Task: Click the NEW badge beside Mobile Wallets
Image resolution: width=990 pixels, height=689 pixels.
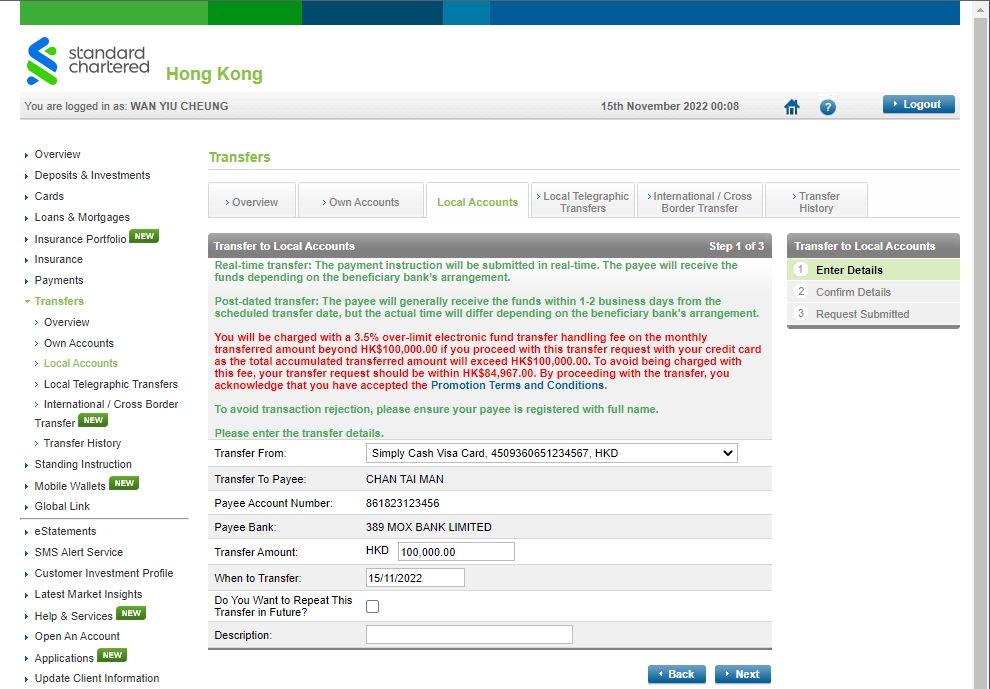Action: point(124,483)
